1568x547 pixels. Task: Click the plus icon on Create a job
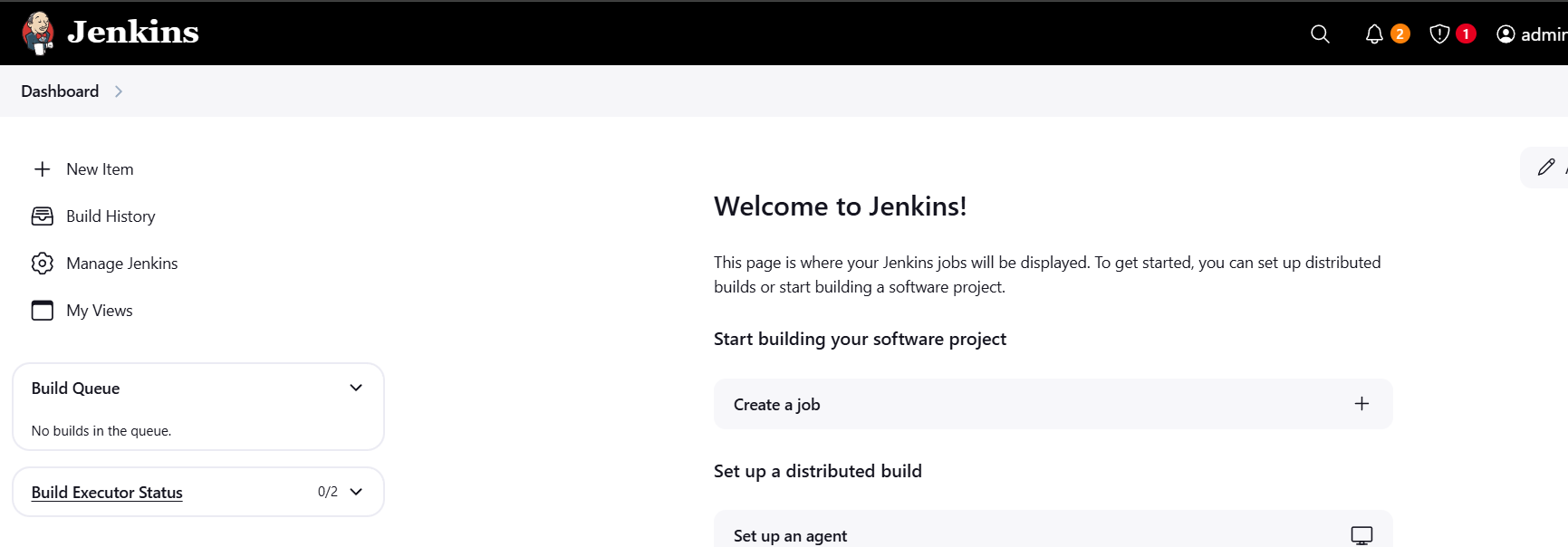[1361, 404]
